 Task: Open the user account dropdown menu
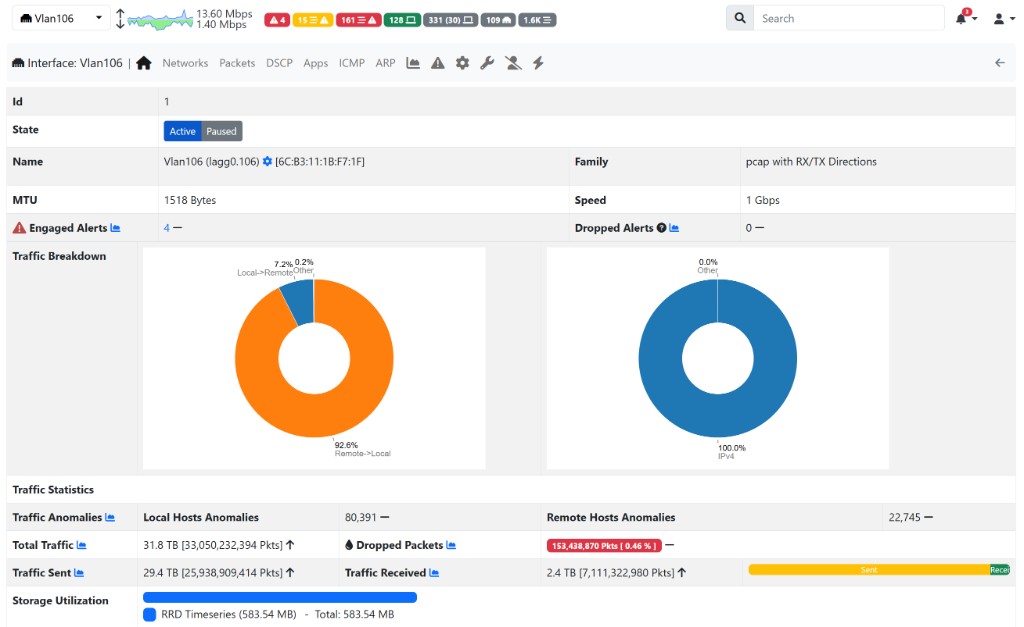click(1003, 17)
